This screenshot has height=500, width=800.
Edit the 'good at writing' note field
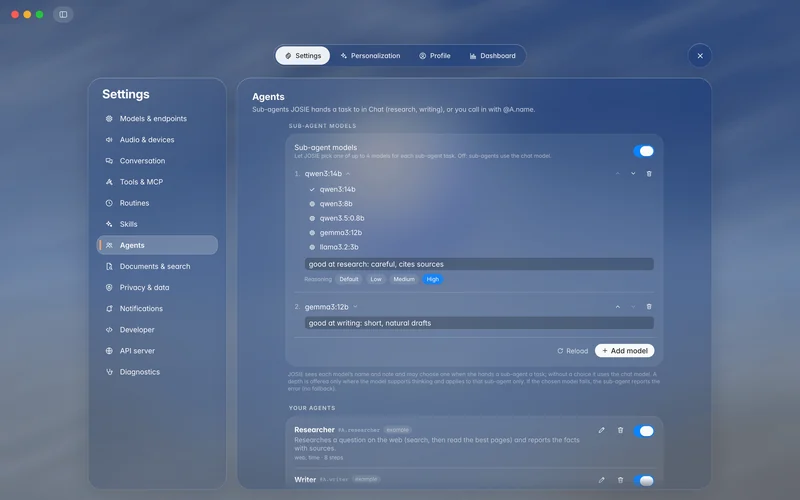coord(479,323)
